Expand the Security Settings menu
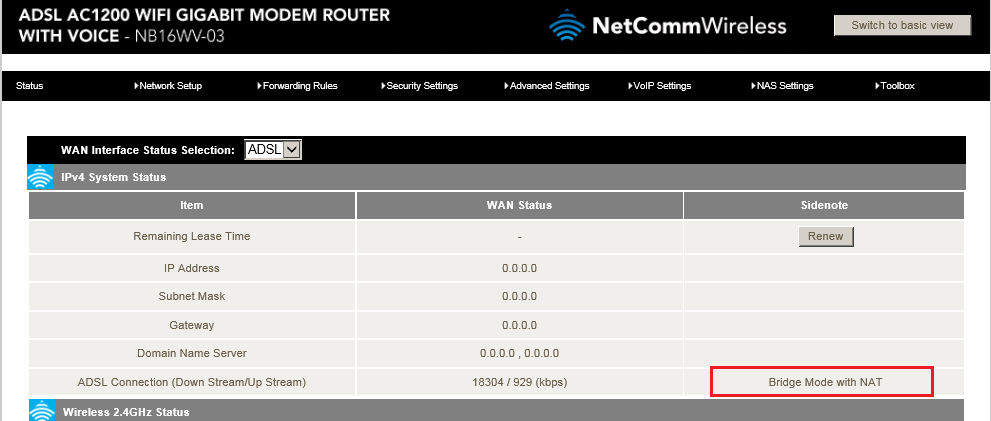This screenshot has height=421, width=991. pos(419,86)
